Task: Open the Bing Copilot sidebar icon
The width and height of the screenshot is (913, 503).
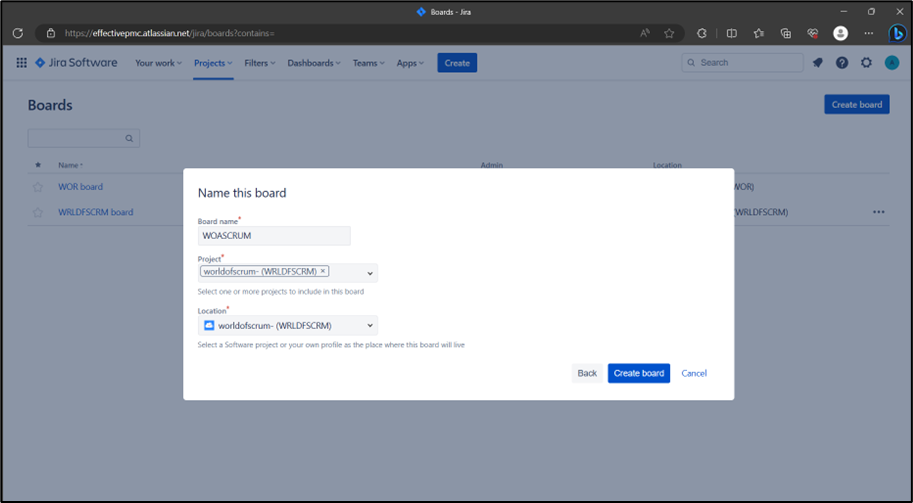Action: point(897,33)
